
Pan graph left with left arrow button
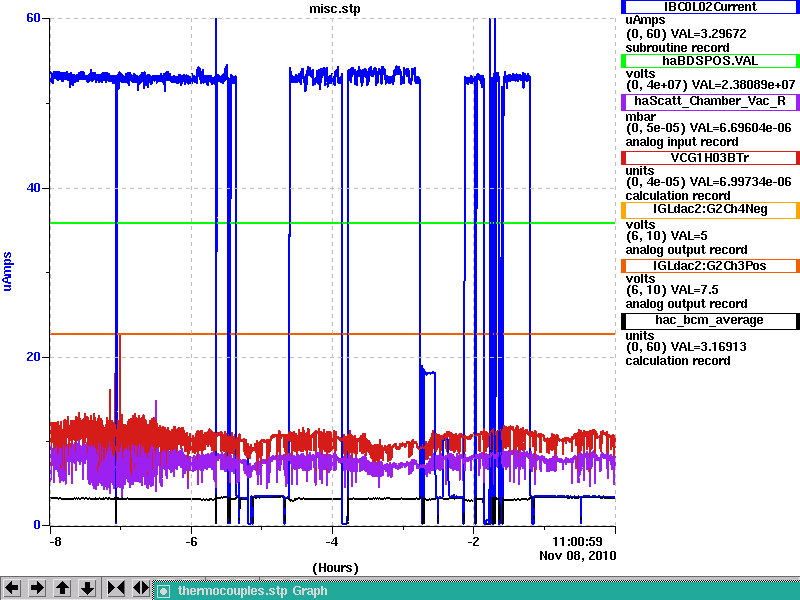click(x=12, y=588)
